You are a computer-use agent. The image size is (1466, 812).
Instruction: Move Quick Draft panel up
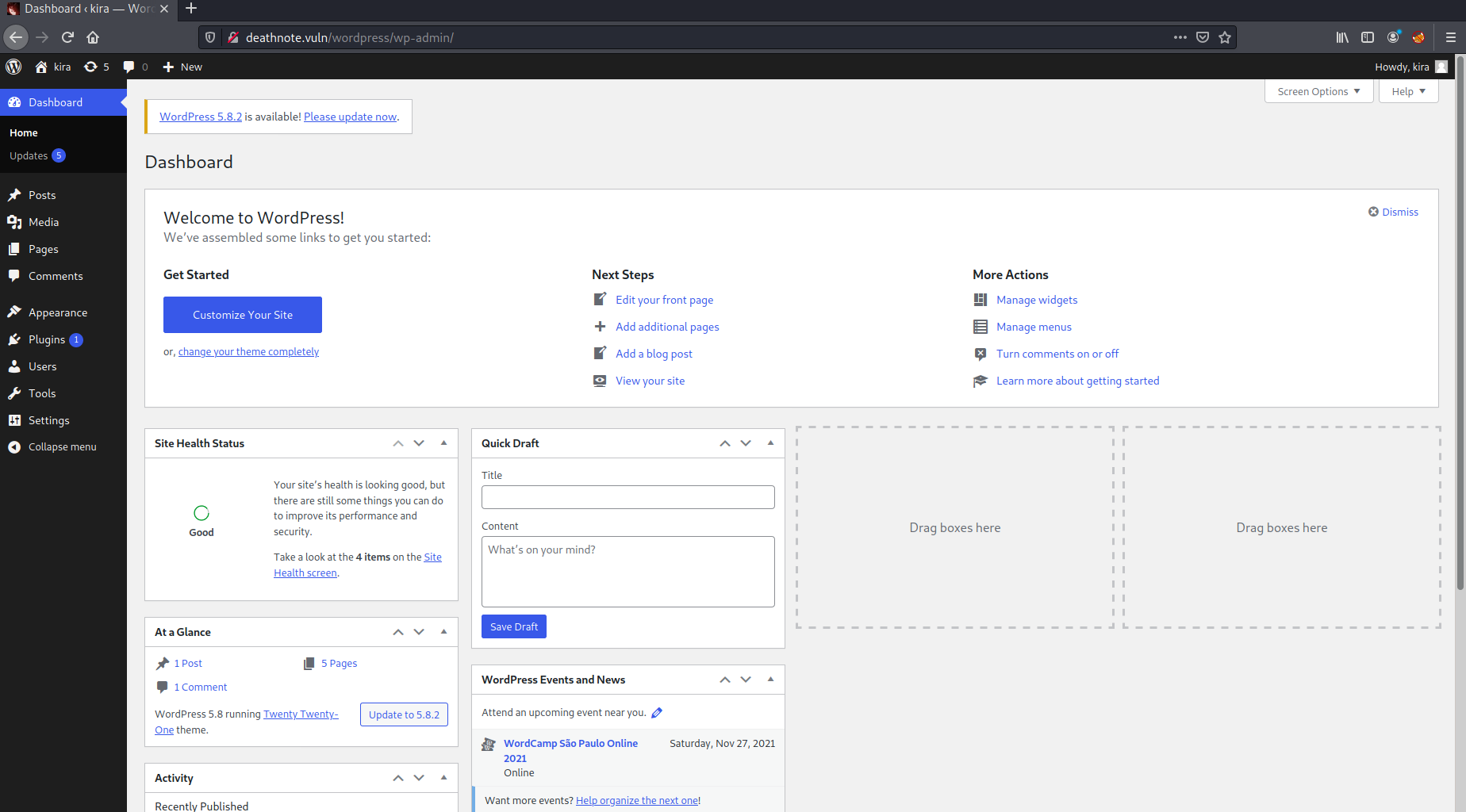tap(724, 443)
